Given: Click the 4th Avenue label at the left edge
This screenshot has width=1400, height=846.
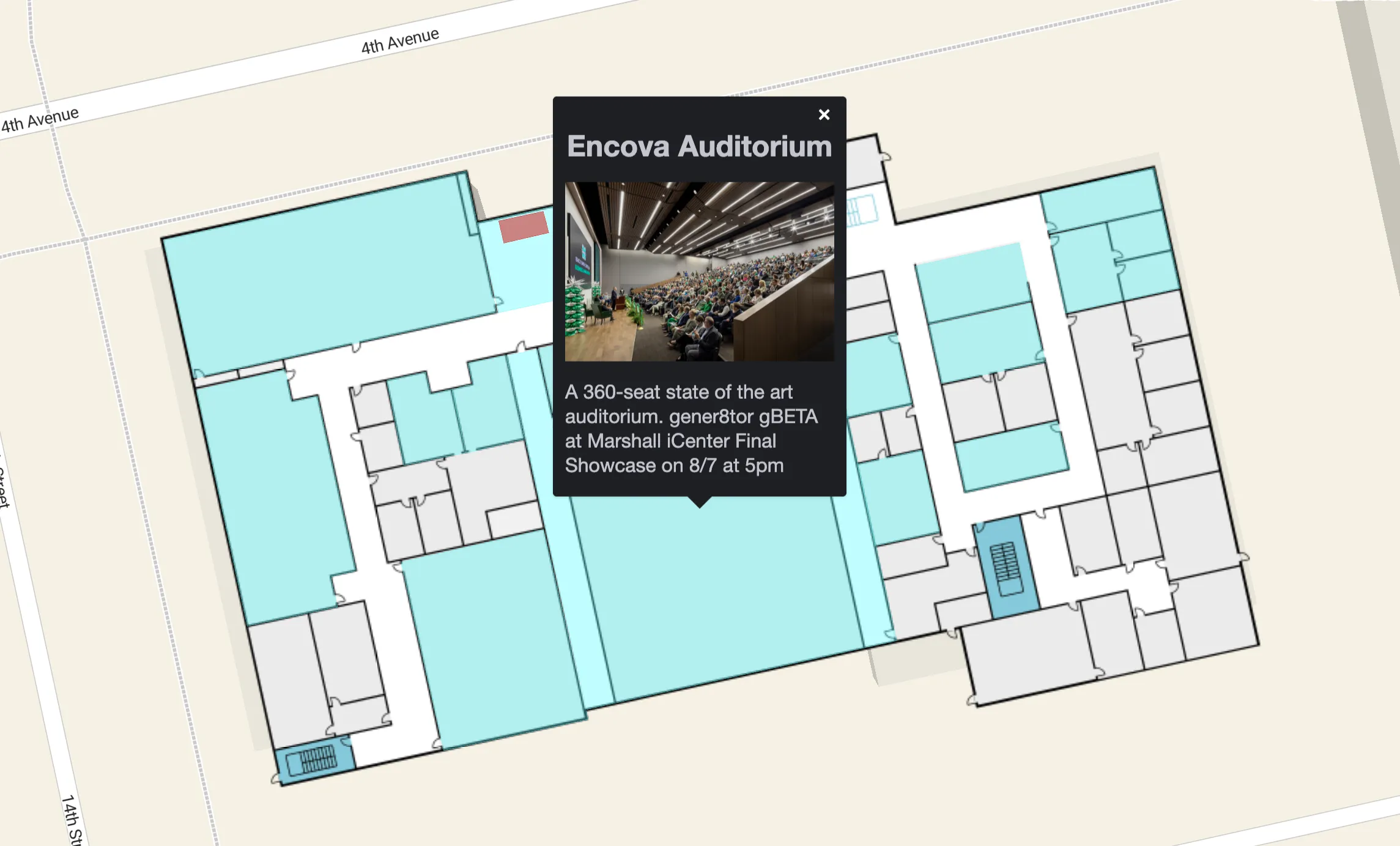Looking at the screenshot, I should point(40,119).
